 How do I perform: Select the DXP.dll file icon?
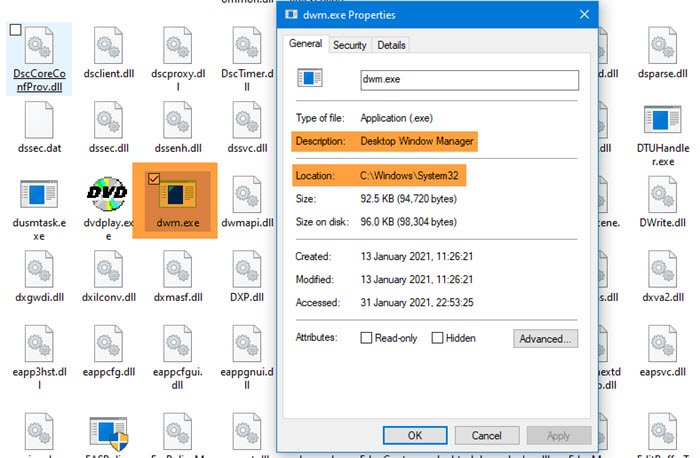(247, 269)
